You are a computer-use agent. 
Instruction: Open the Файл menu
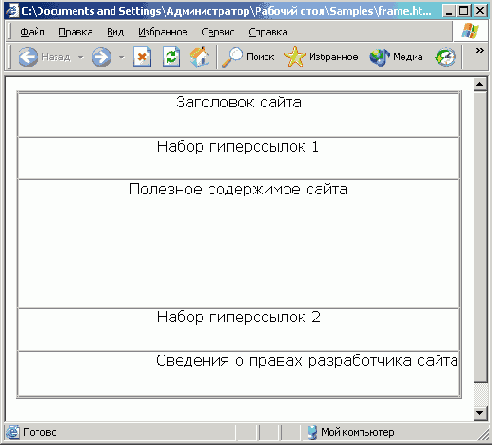coord(32,32)
